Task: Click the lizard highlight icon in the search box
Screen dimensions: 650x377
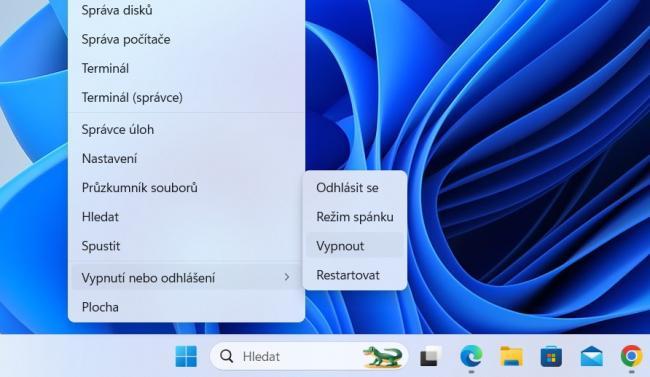Action: click(x=383, y=356)
